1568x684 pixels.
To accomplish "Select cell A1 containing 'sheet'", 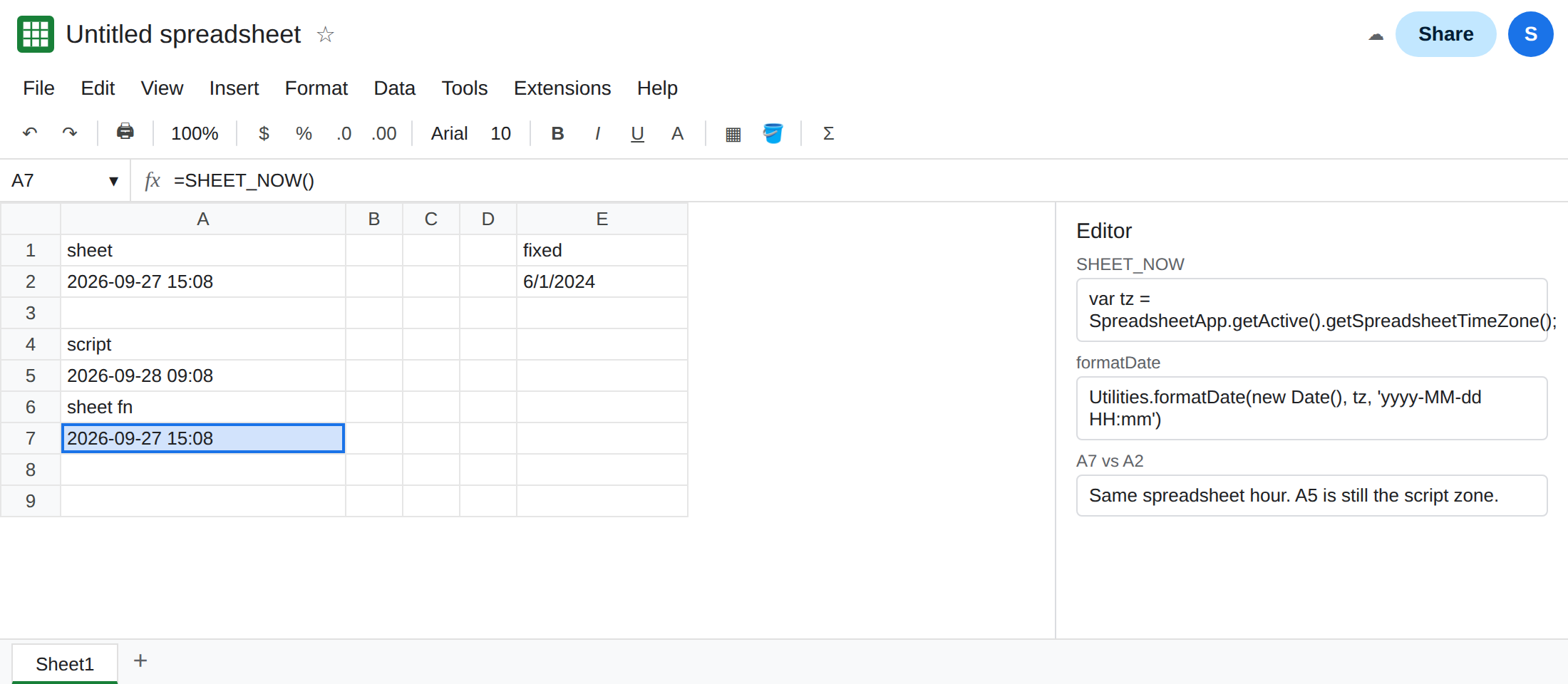I will (203, 250).
